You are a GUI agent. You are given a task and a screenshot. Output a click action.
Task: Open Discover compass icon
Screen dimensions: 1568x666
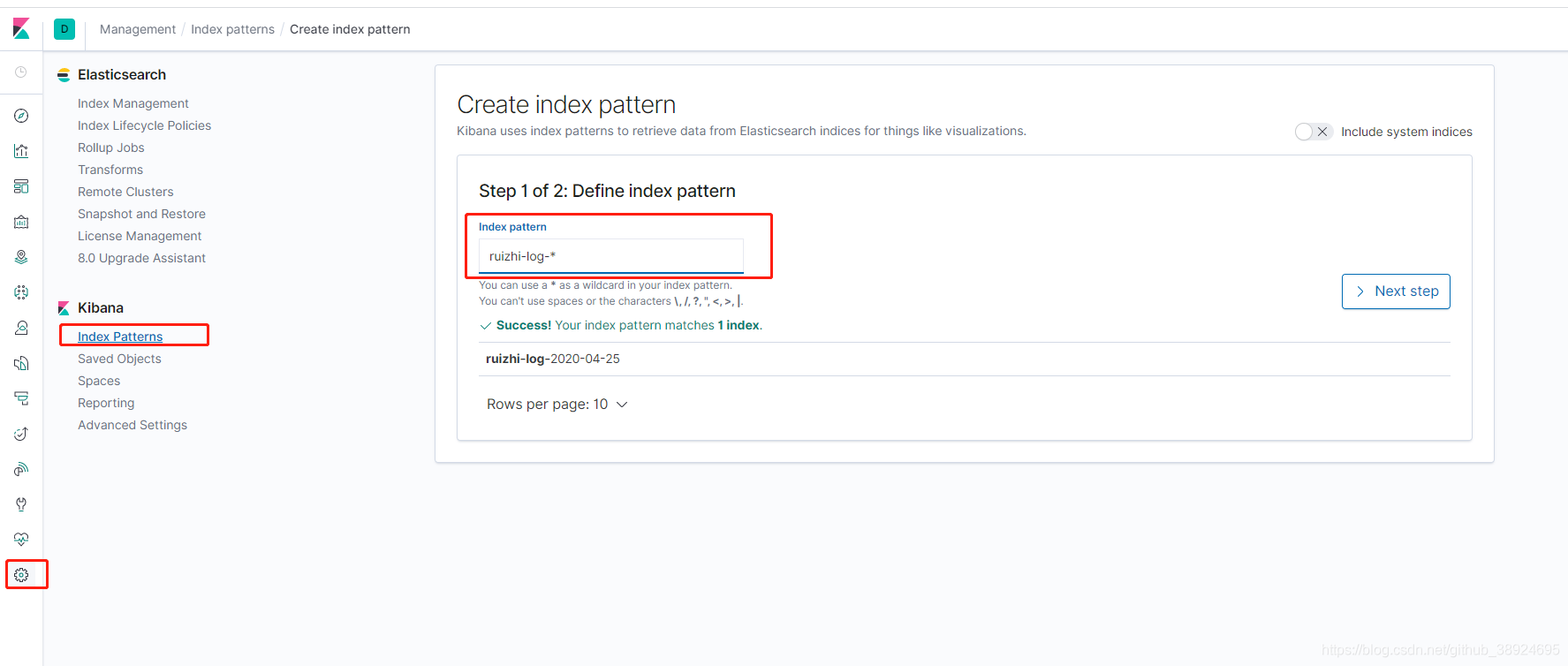coord(21,116)
